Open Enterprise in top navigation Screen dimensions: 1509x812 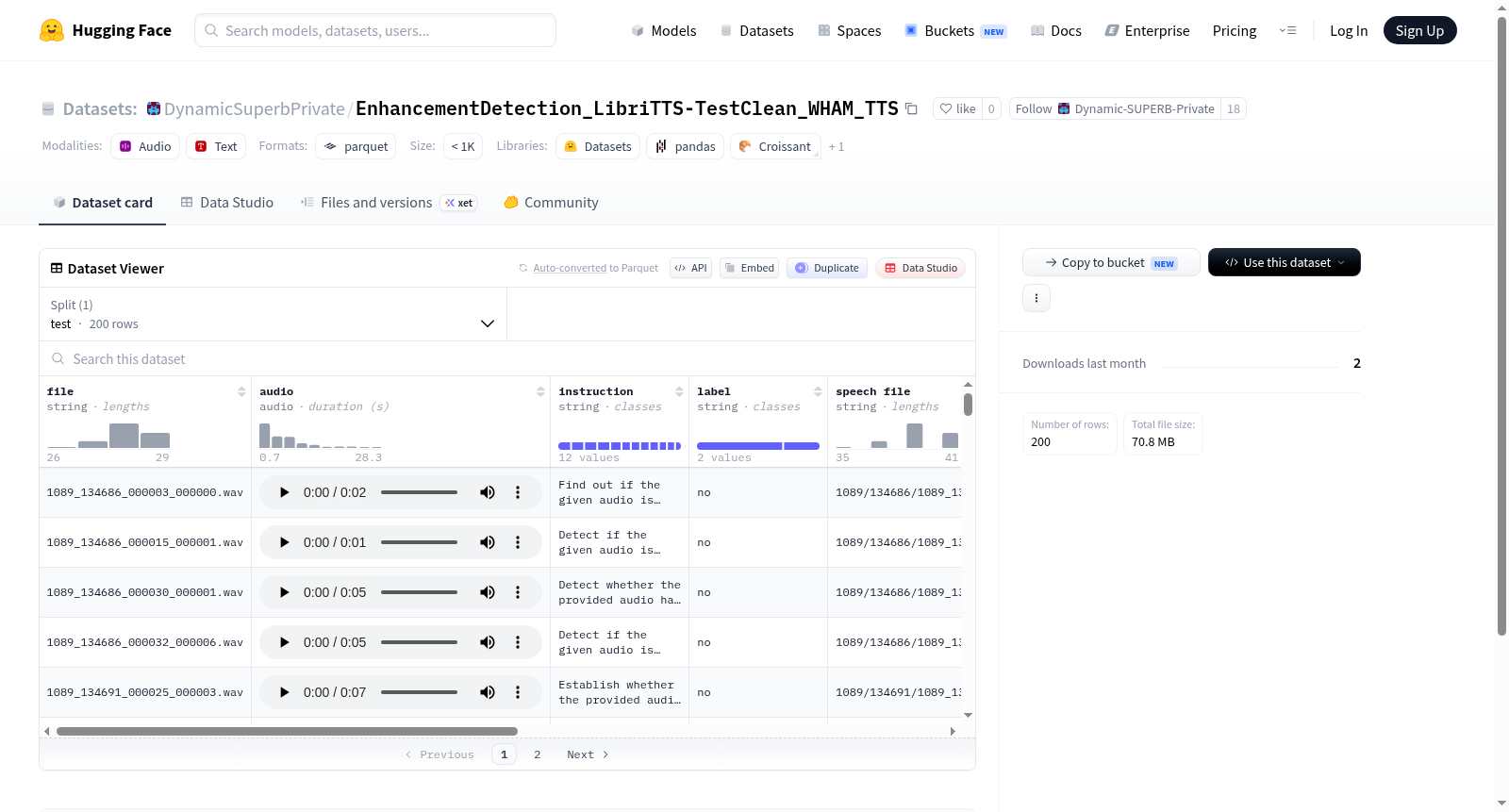click(1147, 30)
